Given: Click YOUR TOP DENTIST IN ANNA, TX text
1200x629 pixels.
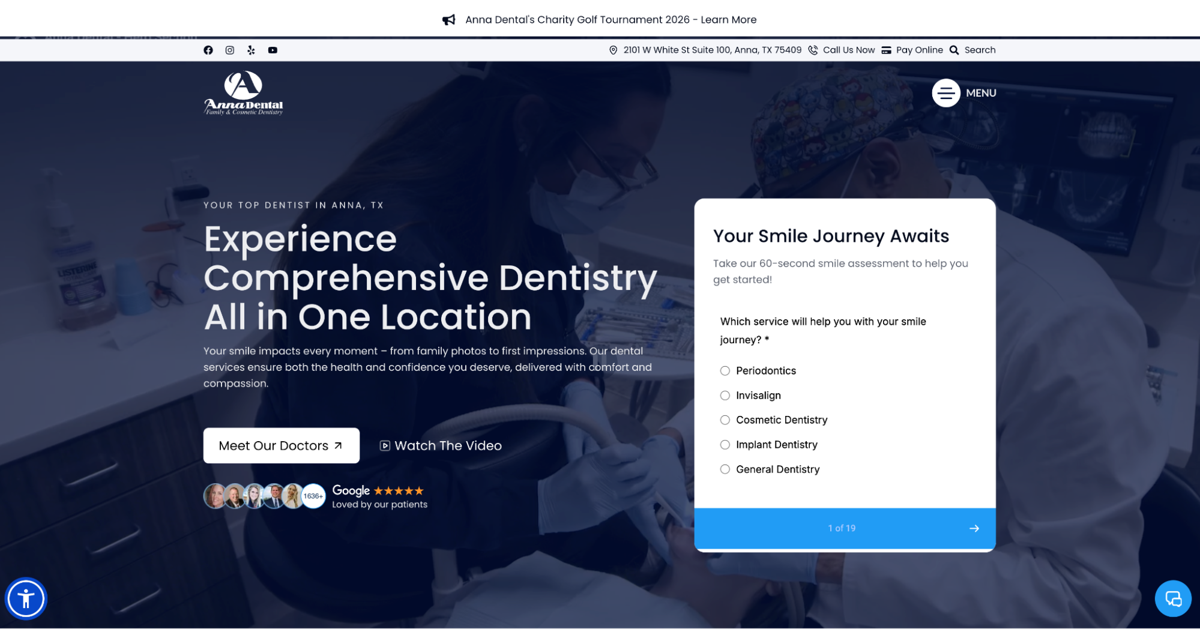Looking at the screenshot, I should (294, 205).
